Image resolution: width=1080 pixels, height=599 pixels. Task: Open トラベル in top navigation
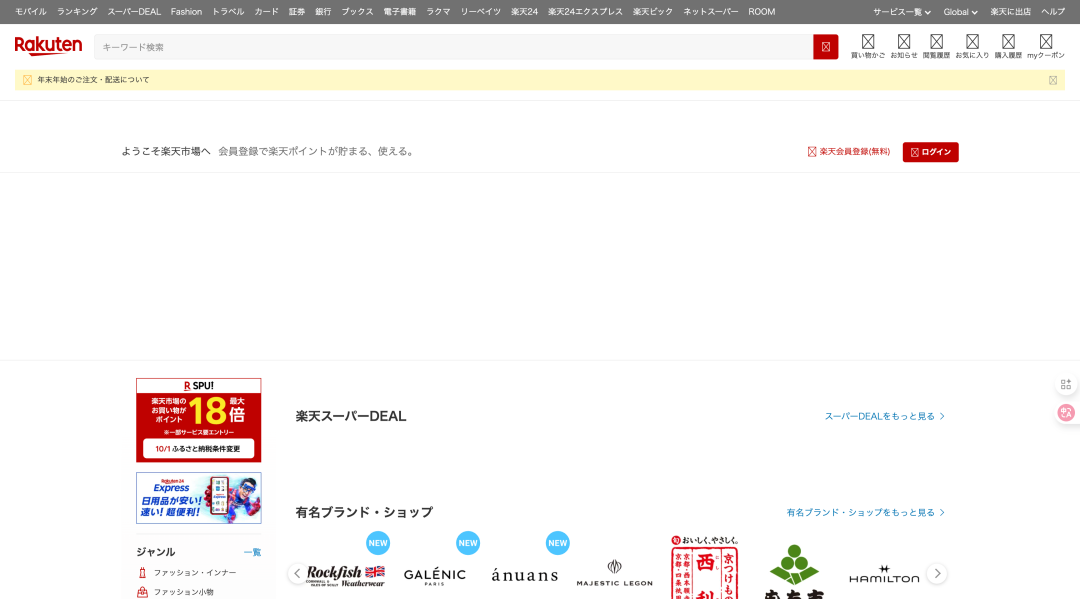[228, 12]
